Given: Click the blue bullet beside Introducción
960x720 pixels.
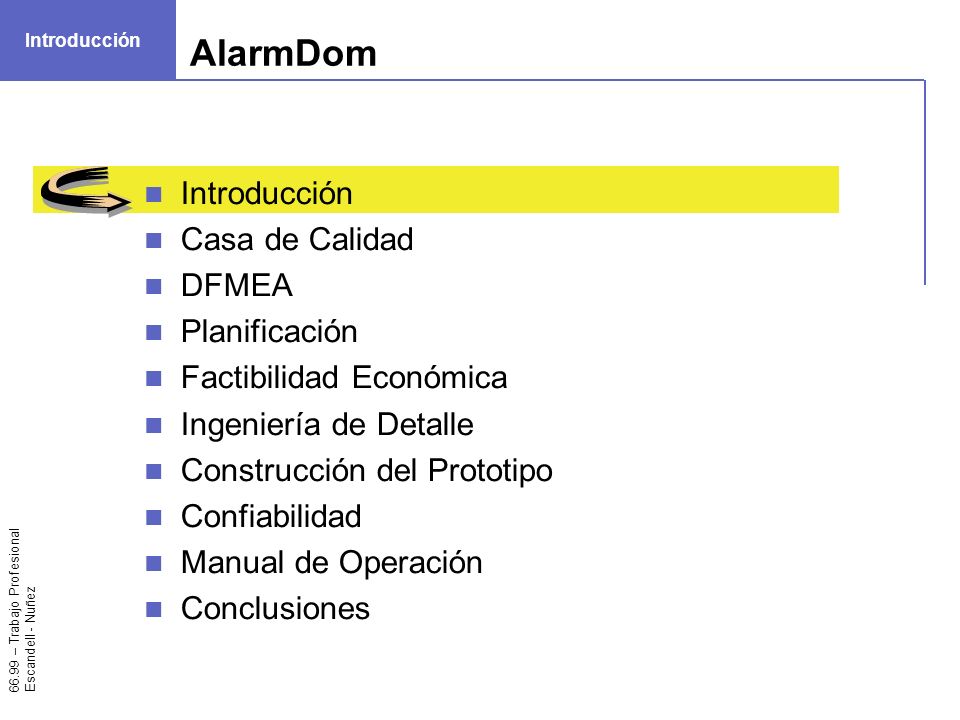Looking at the screenshot, I should click(x=154, y=195).
